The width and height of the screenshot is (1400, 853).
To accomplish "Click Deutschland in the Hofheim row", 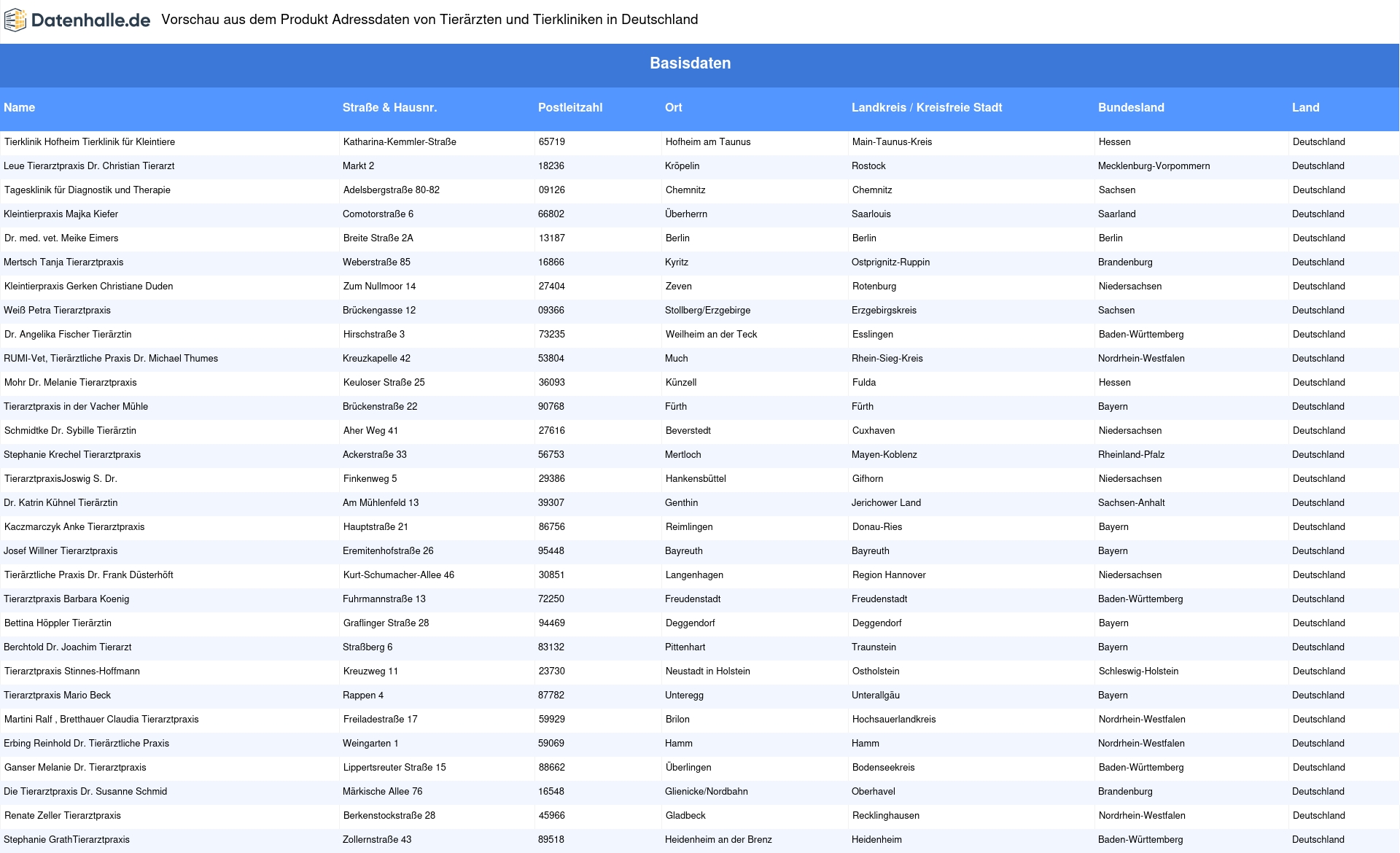I will (1319, 142).
